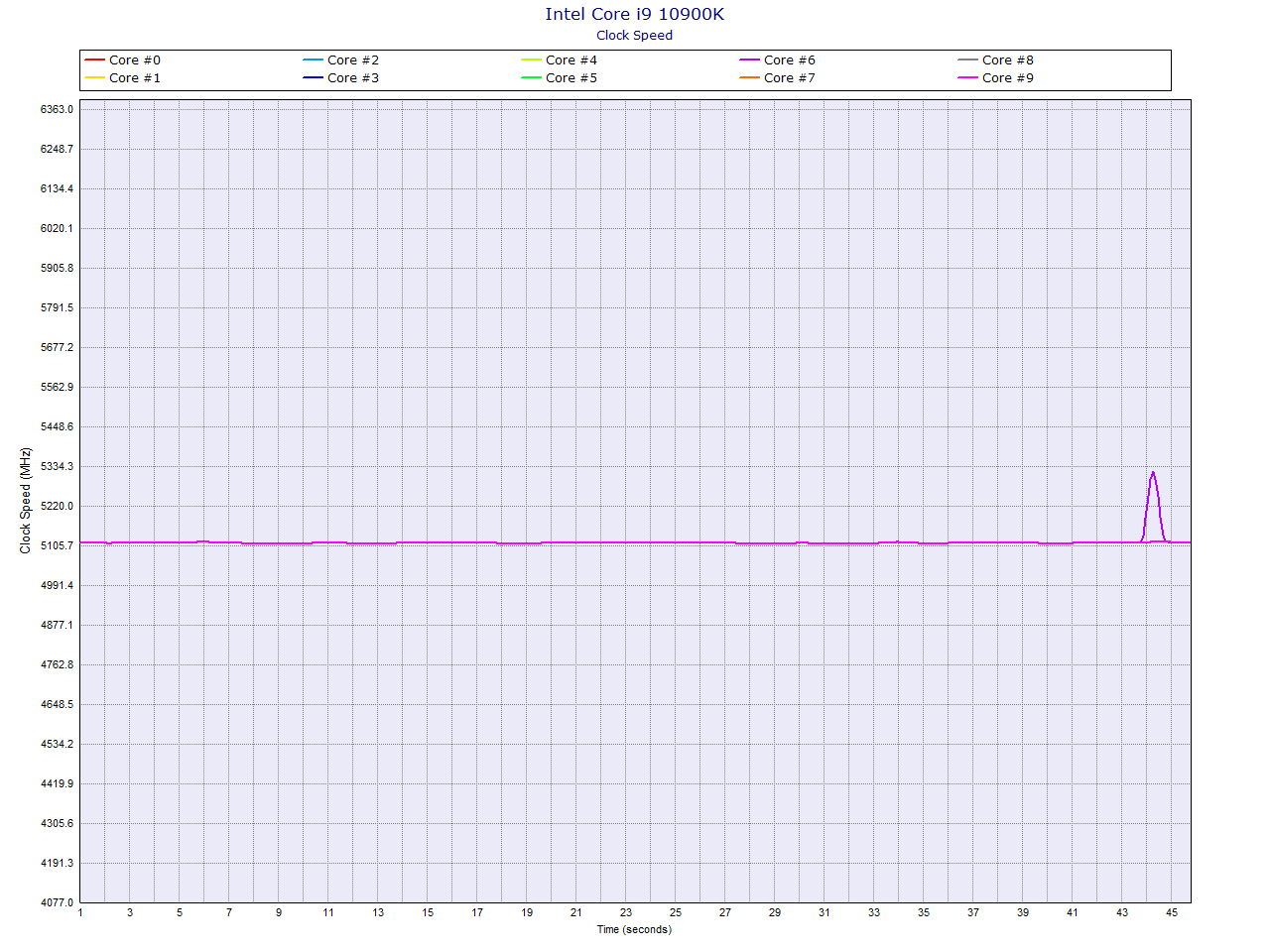Click the 4648.5 y-axis value
Viewport: 1270px width, 952px height.
tap(57, 704)
